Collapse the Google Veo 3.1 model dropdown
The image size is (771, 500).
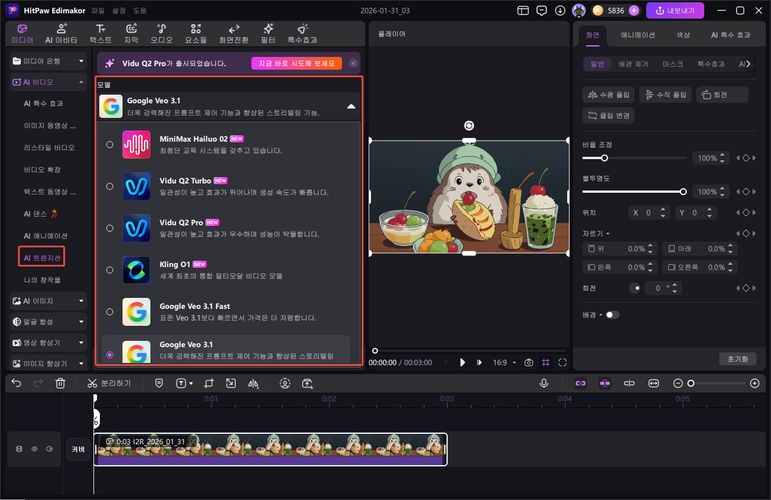pyautogui.click(x=351, y=106)
